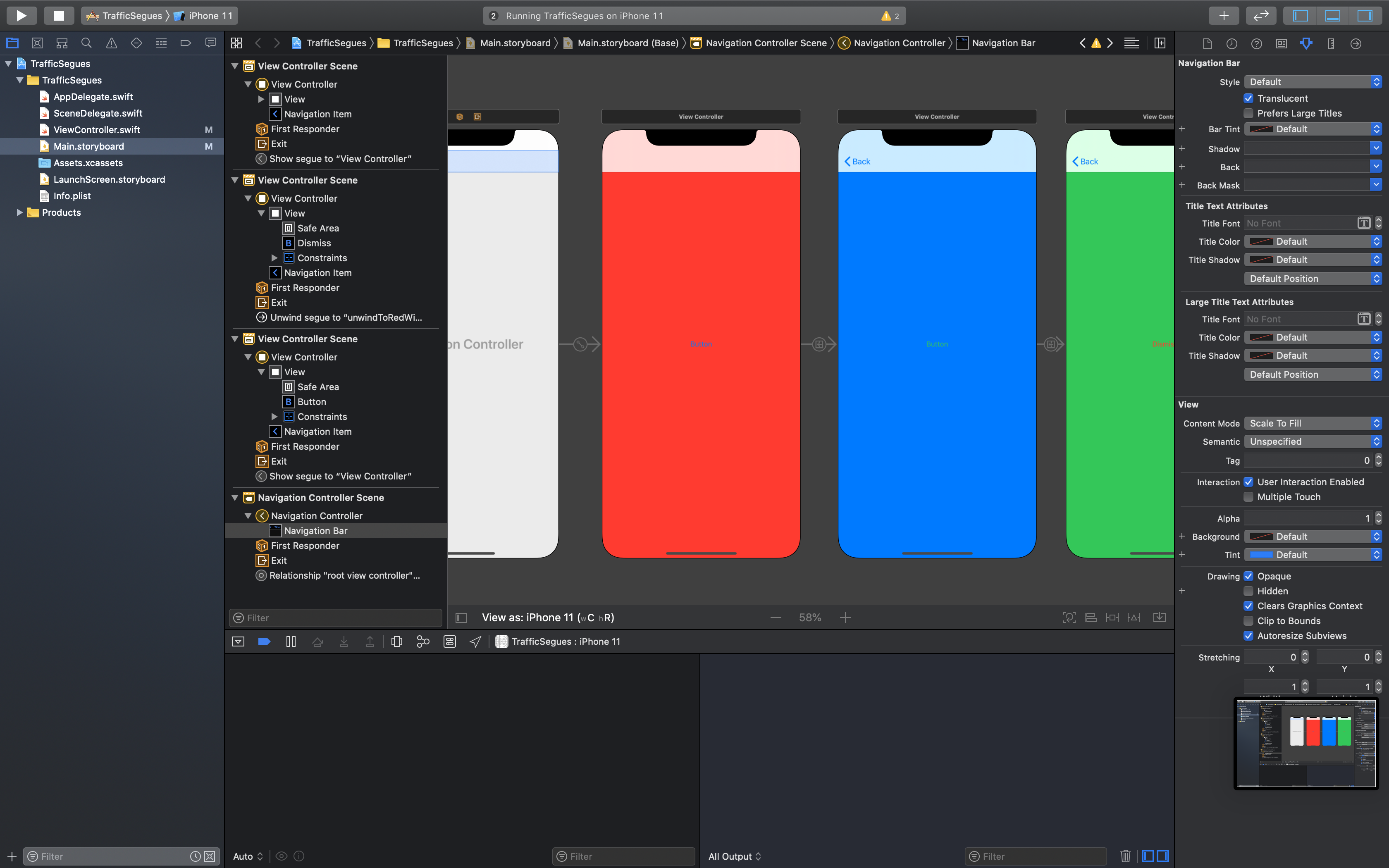Click the Stop button in the toolbar

(59, 16)
